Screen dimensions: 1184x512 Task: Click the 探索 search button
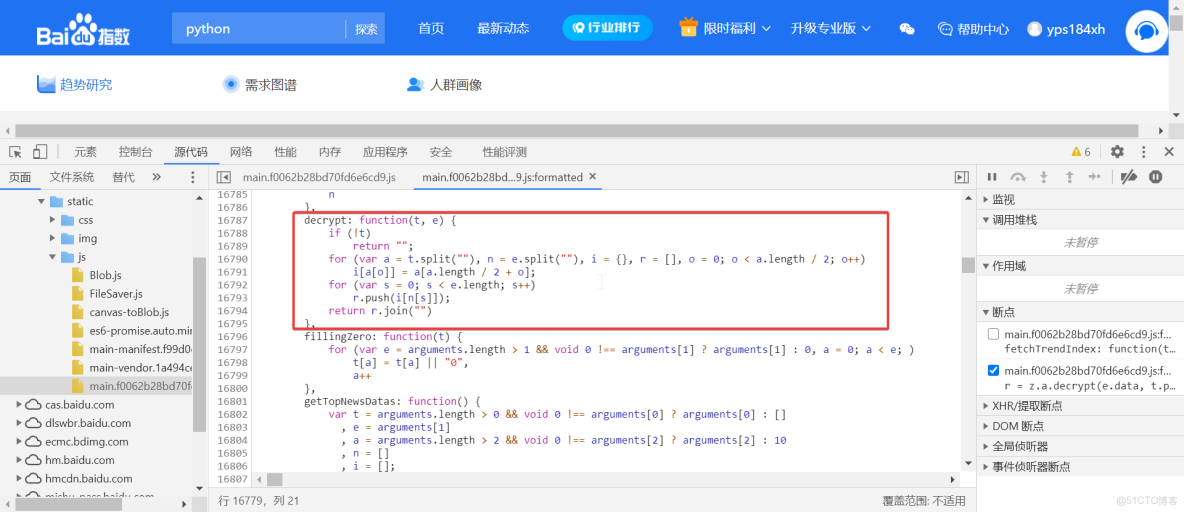tap(366, 29)
